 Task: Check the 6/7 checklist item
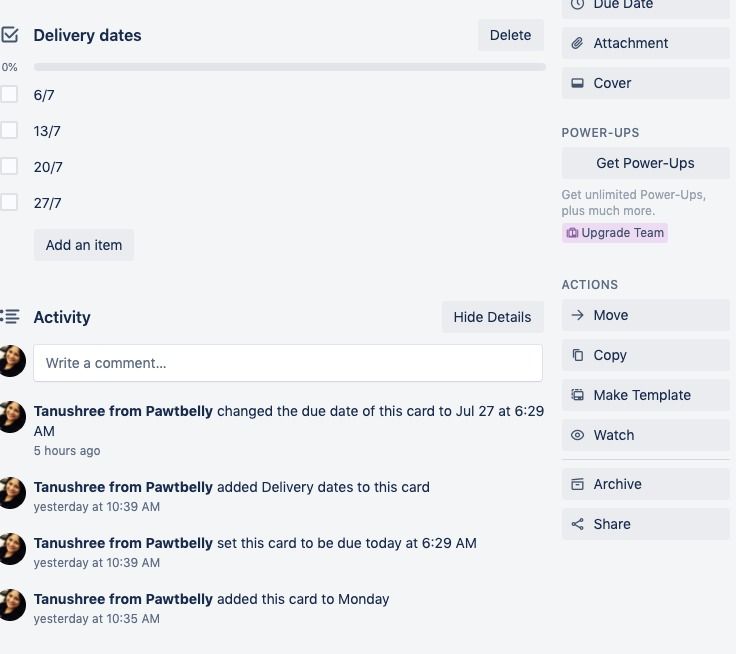[x=9, y=94]
